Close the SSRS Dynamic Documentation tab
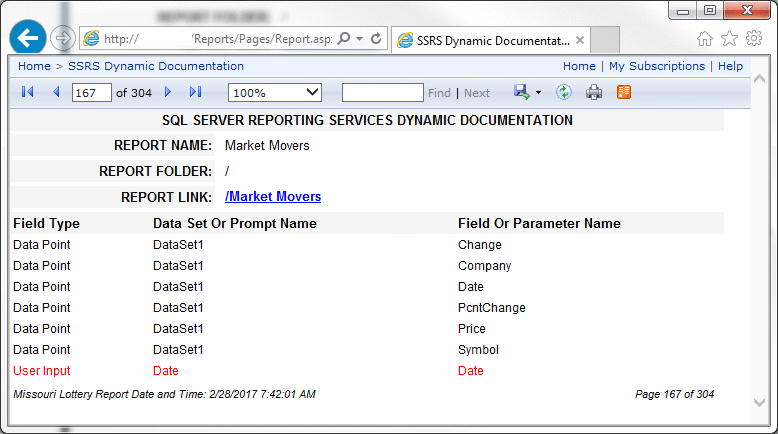 (x=580, y=40)
